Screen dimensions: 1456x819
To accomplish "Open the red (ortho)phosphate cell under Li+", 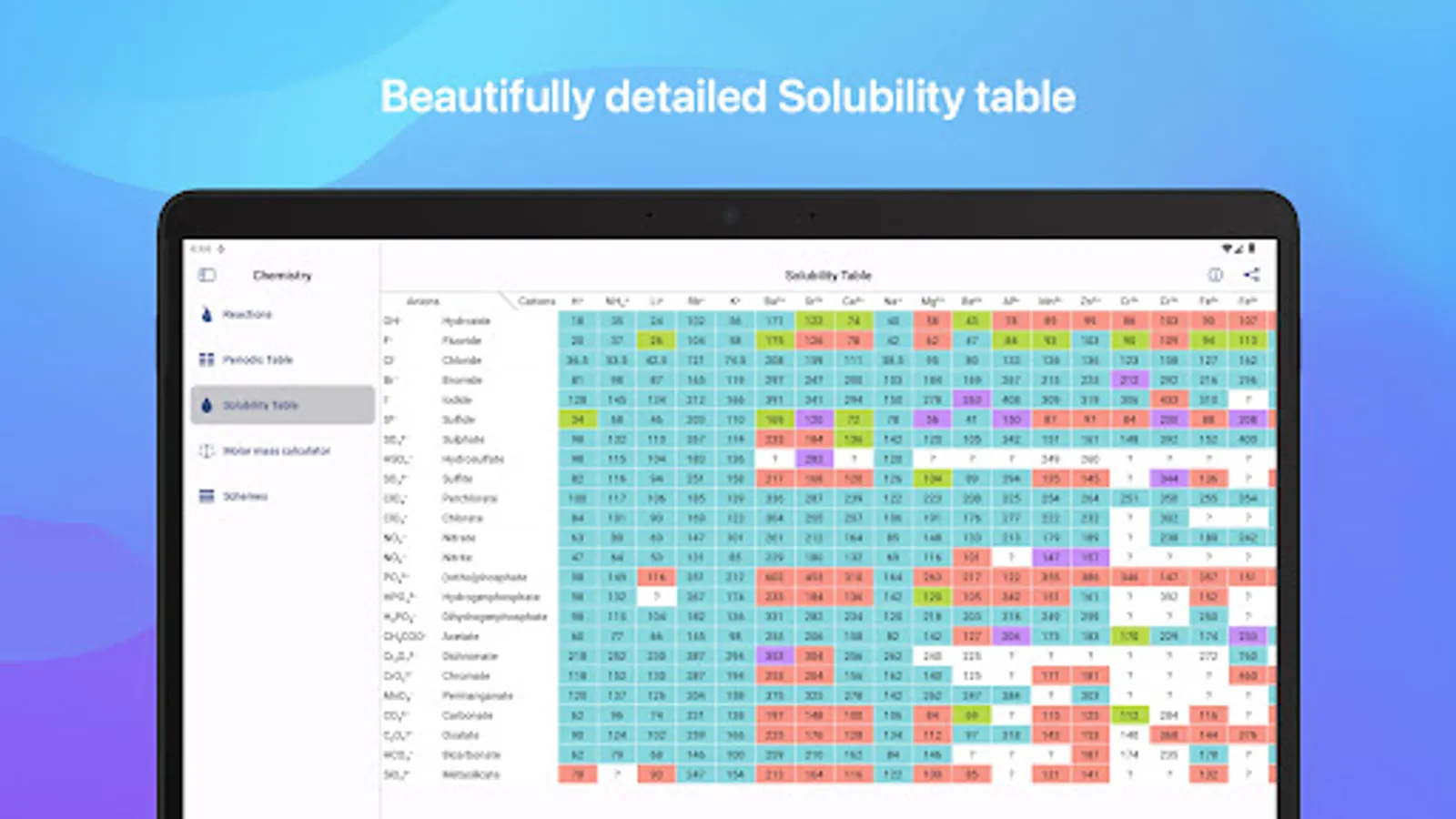I will 656,578.
